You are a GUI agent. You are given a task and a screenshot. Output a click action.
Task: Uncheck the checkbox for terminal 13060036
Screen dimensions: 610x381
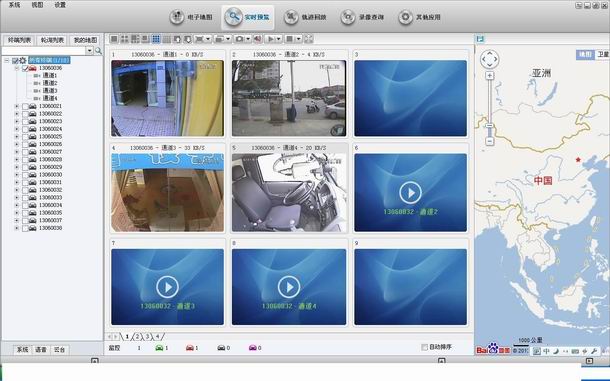coord(25,68)
